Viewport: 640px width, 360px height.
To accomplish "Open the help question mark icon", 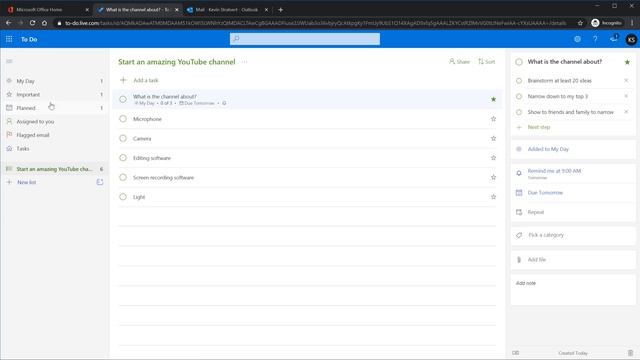I will click(595, 39).
